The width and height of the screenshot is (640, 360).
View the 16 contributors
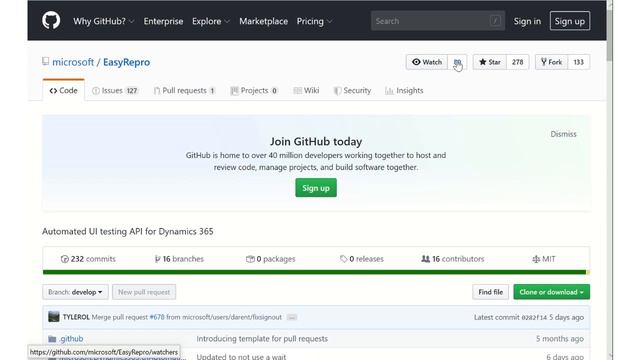(x=453, y=259)
